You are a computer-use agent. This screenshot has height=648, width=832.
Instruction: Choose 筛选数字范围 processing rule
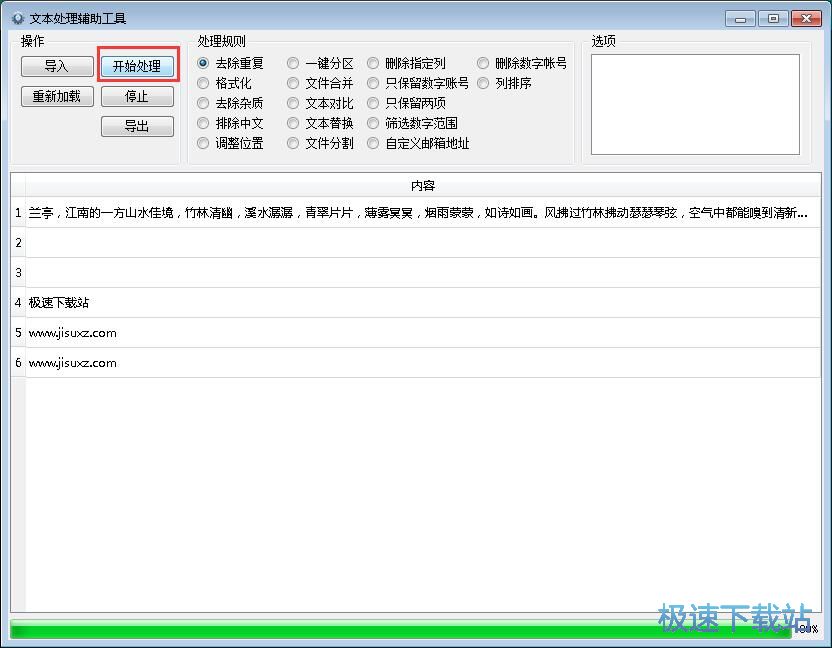(412, 123)
